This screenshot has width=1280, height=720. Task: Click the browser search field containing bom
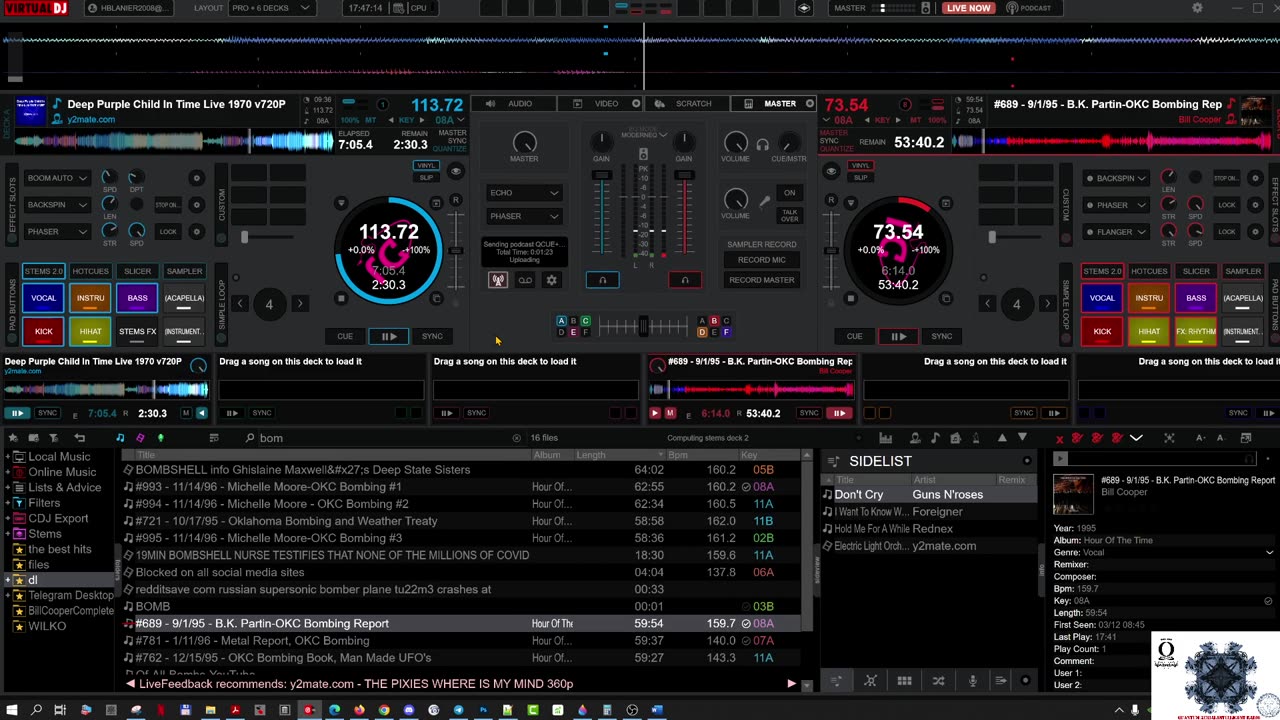pyautogui.click(x=384, y=438)
